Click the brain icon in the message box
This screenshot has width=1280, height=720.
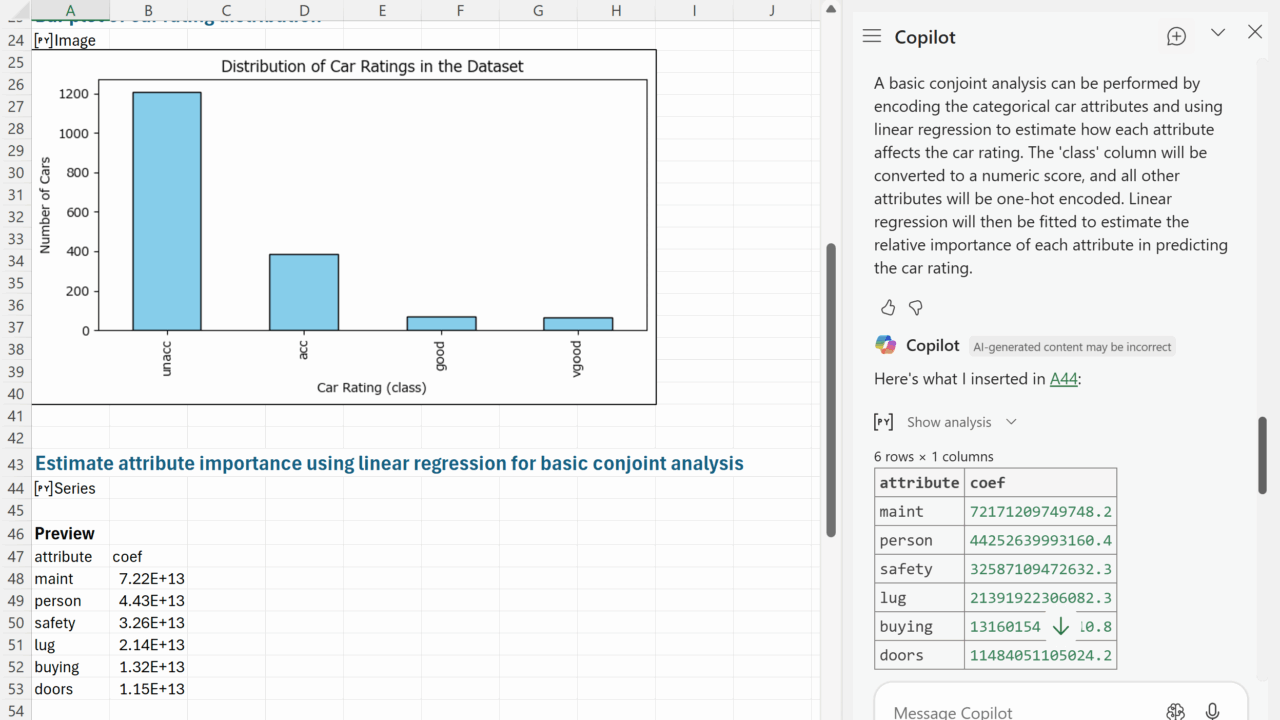[1176, 712]
